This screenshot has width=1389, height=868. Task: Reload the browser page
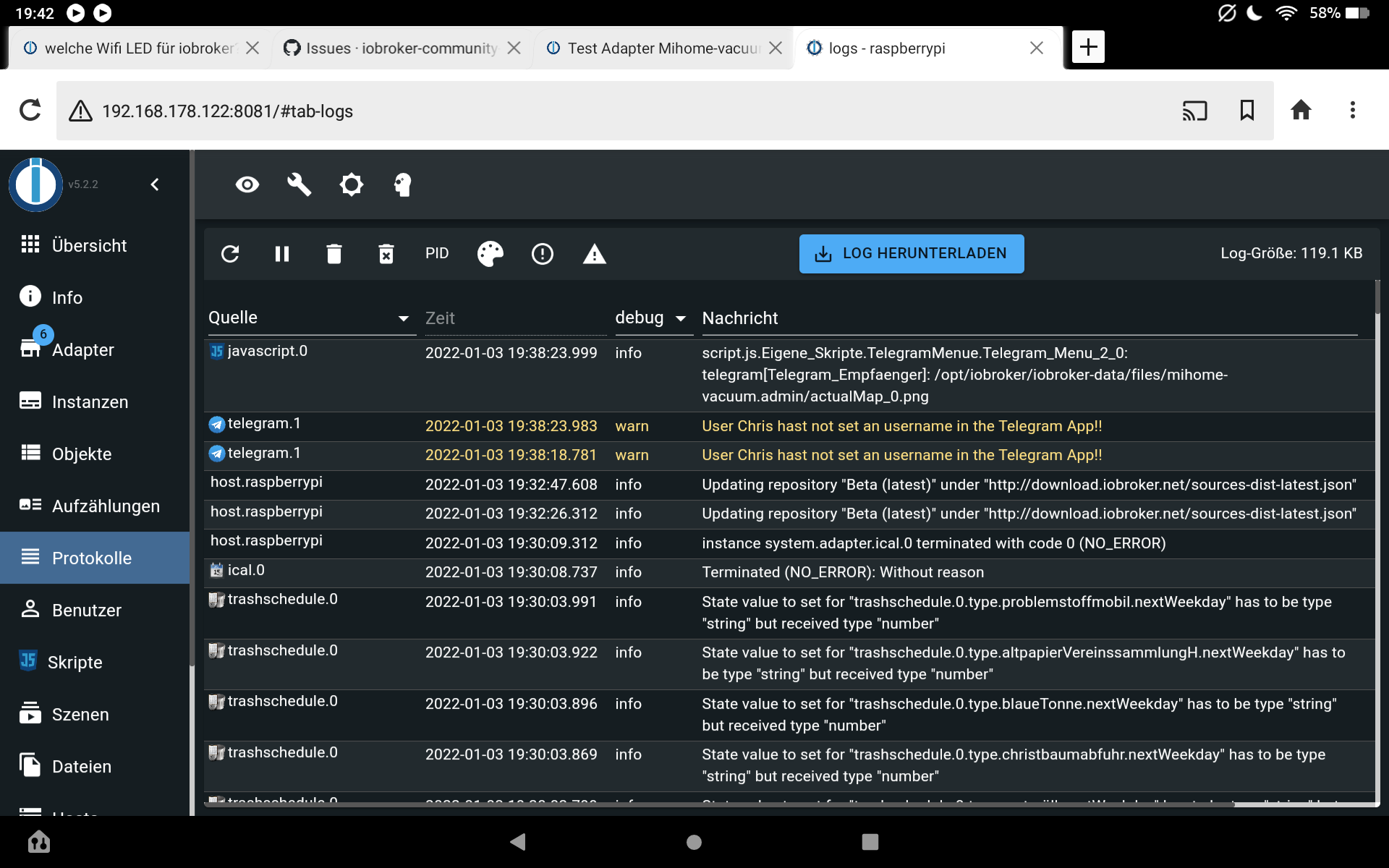[x=30, y=111]
